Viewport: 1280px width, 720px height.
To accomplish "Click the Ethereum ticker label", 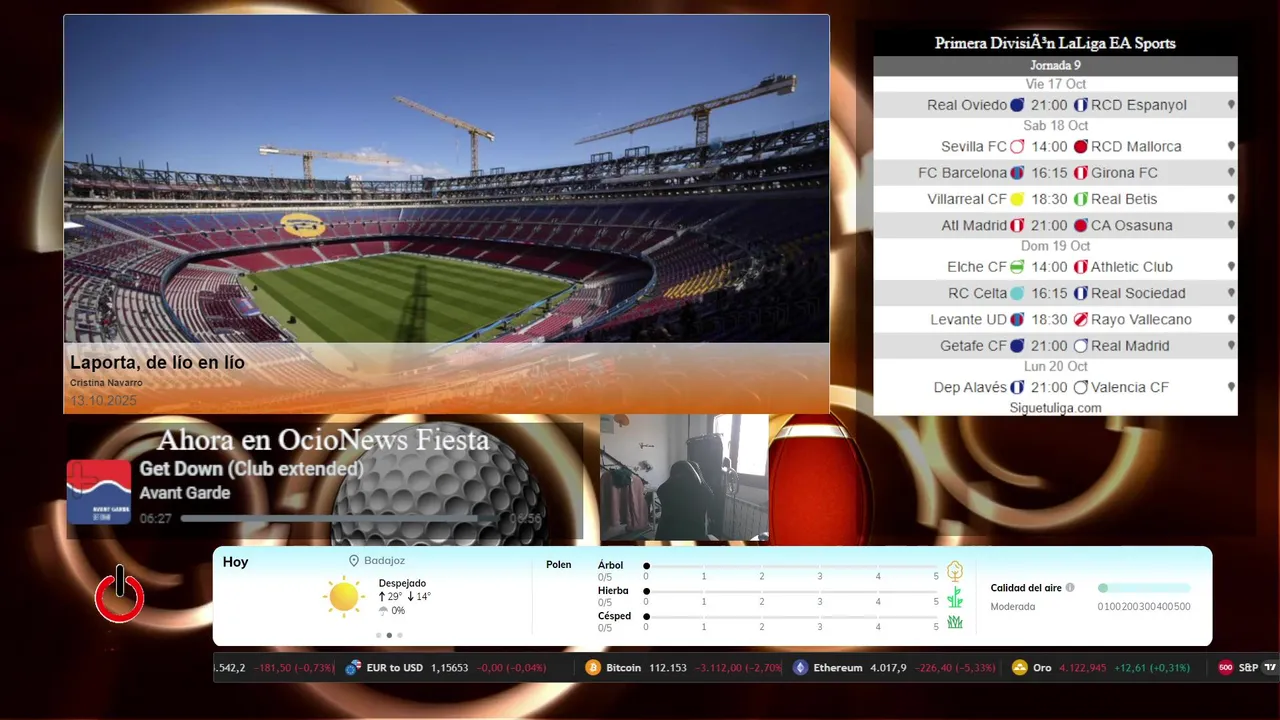I will (838, 667).
